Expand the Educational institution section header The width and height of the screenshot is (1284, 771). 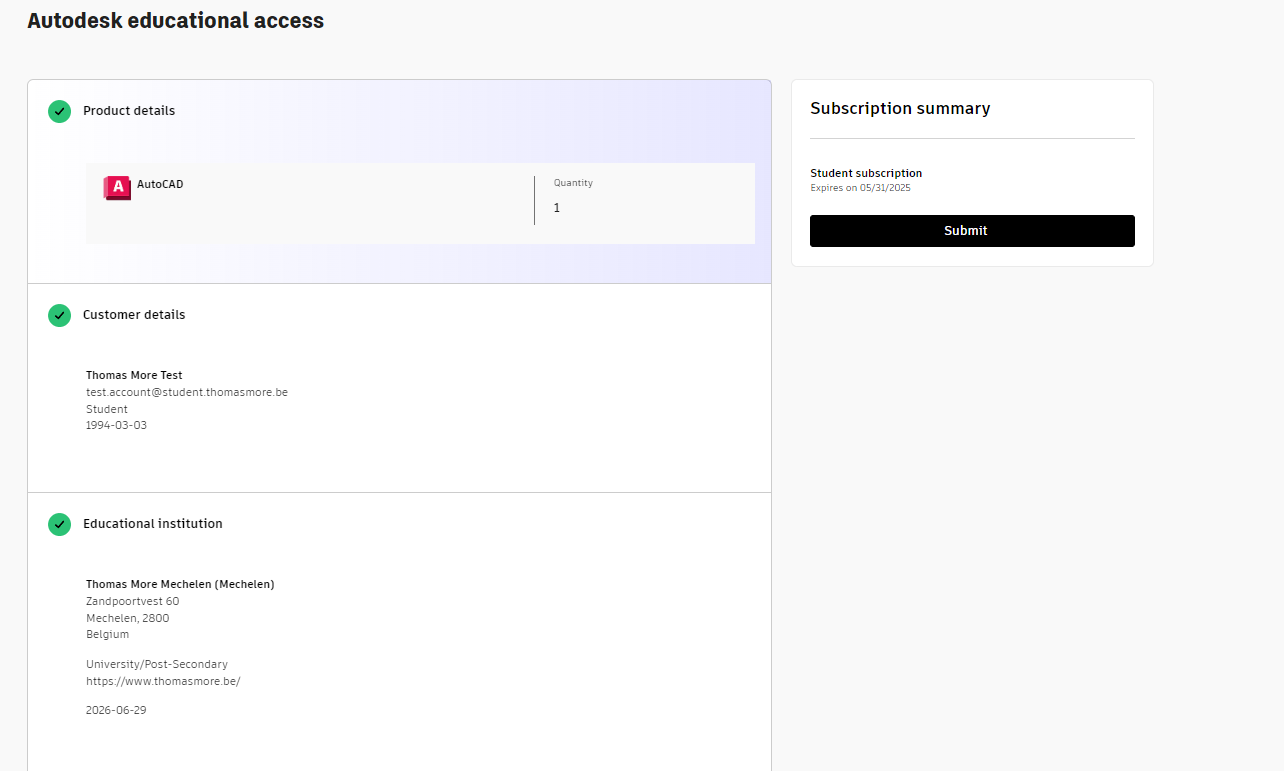click(x=152, y=524)
